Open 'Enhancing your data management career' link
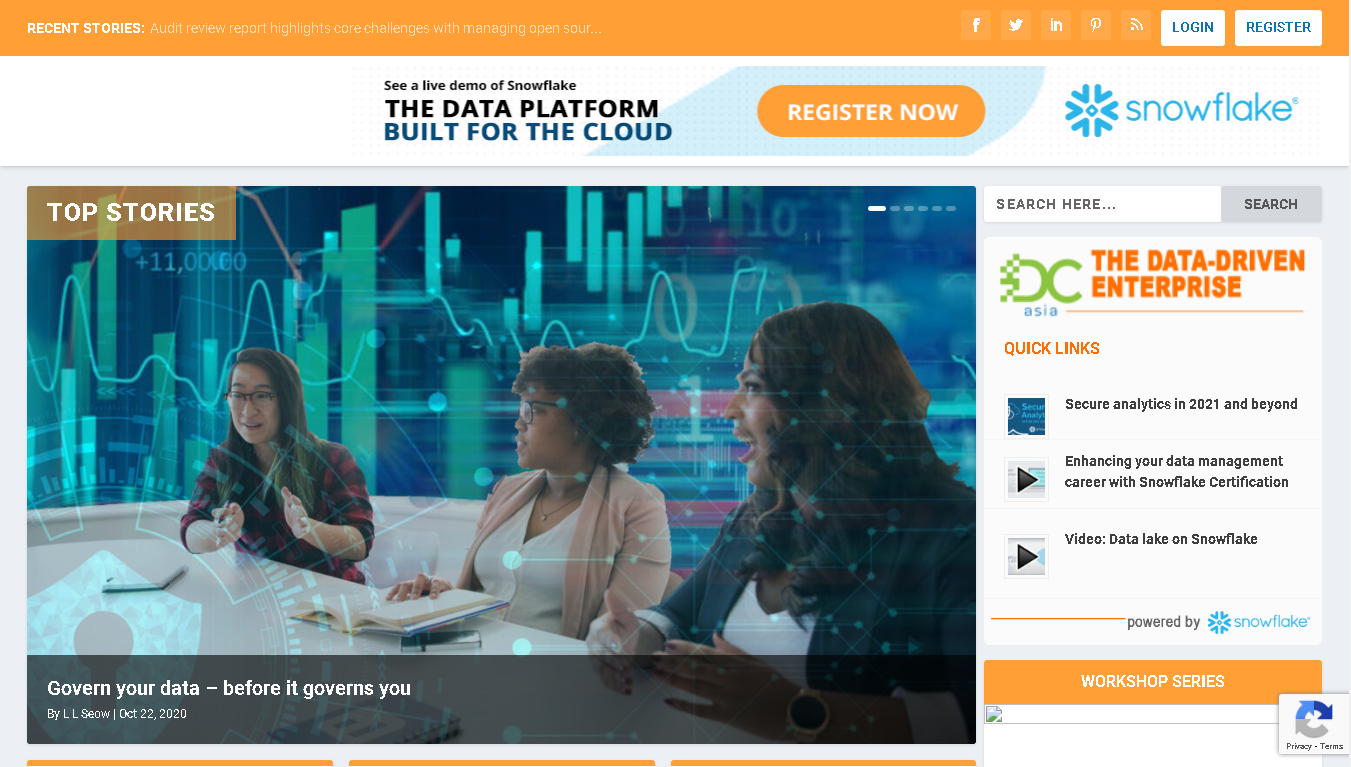This screenshot has height=767, width=1351. click(1176, 471)
